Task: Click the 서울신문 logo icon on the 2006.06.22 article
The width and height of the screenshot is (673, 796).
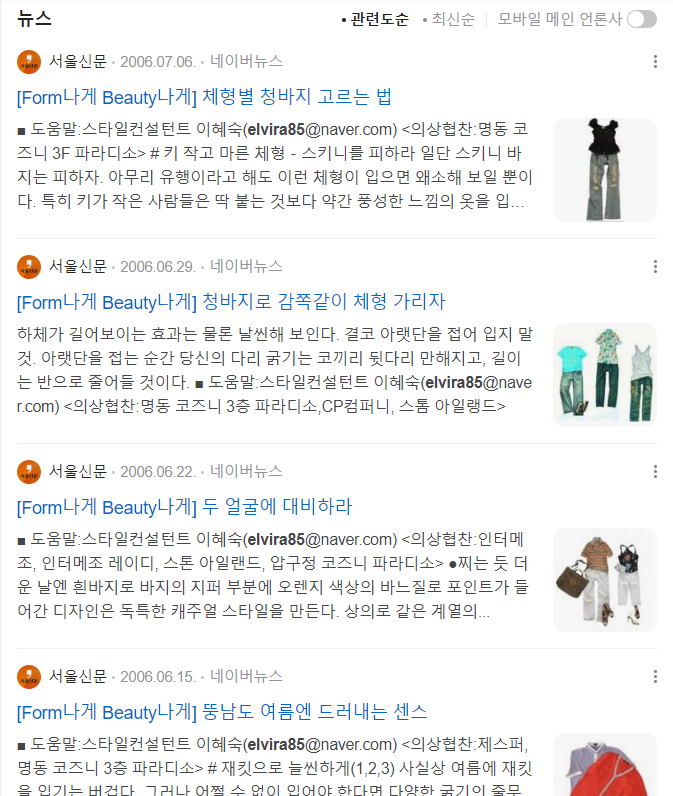Action: click(29, 472)
